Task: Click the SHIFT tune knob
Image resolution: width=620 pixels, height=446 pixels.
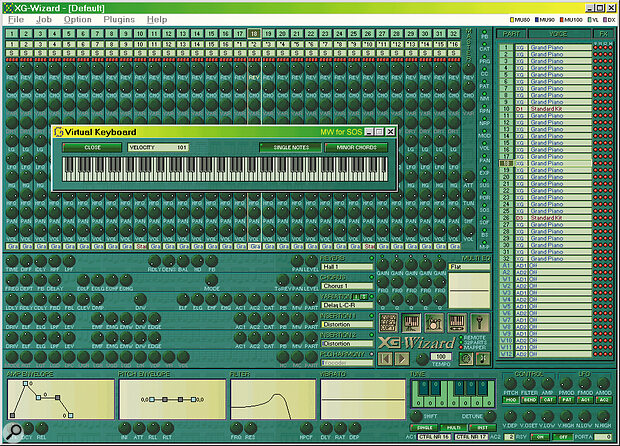Action: click(x=416, y=416)
